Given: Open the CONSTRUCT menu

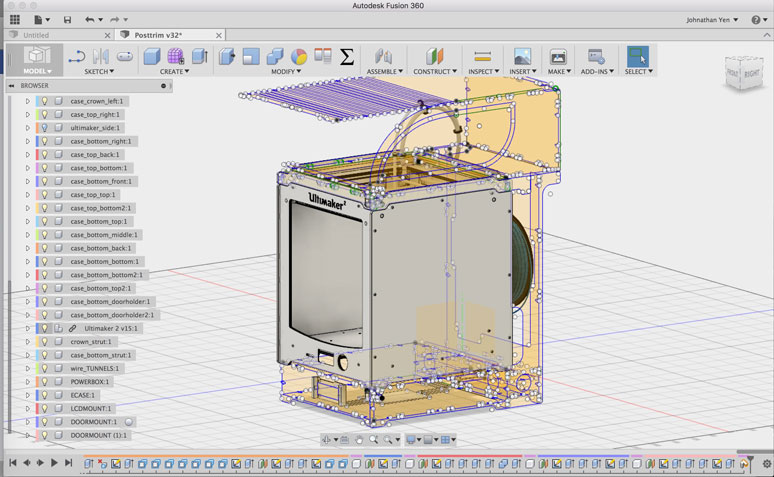Looking at the screenshot, I should pyautogui.click(x=435, y=72).
